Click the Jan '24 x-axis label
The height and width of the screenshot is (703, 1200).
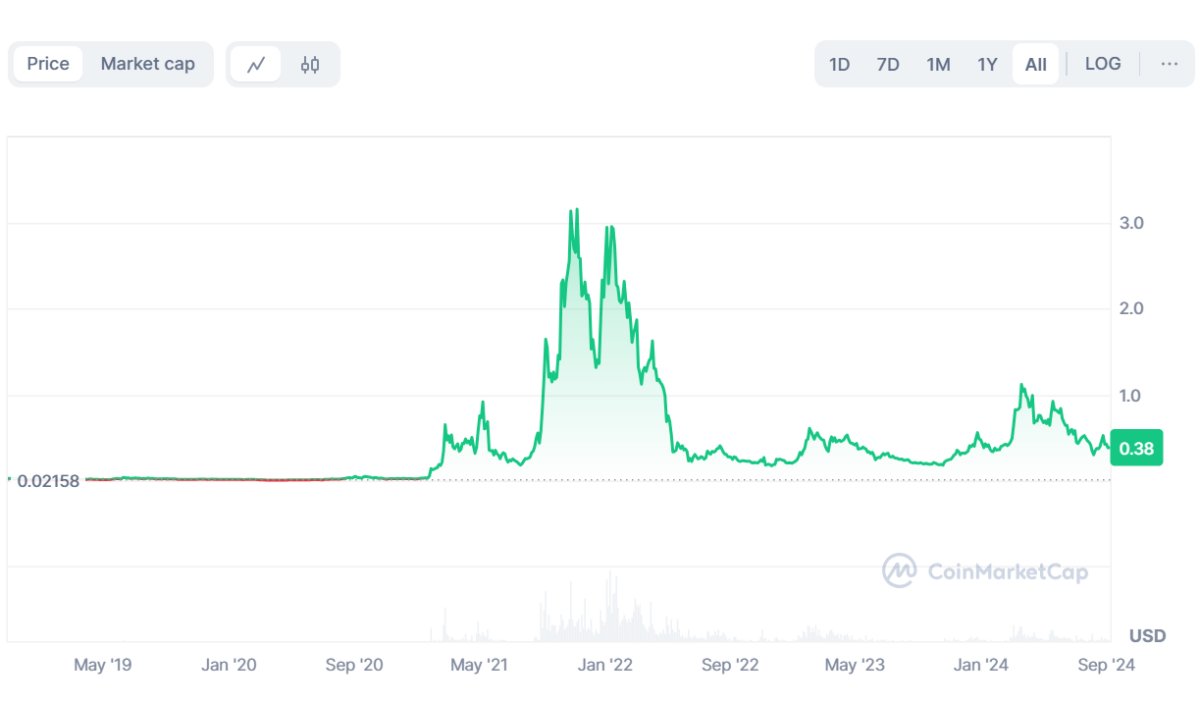(981, 665)
